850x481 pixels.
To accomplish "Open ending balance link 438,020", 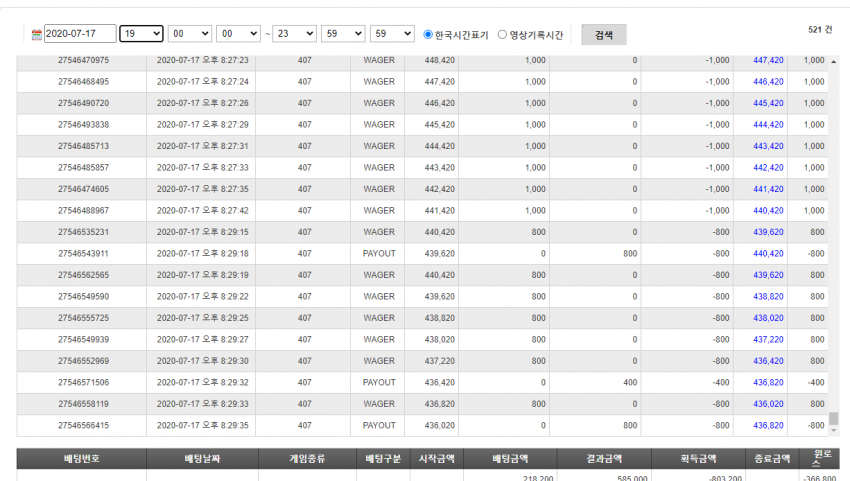I will pyautogui.click(x=768, y=318).
